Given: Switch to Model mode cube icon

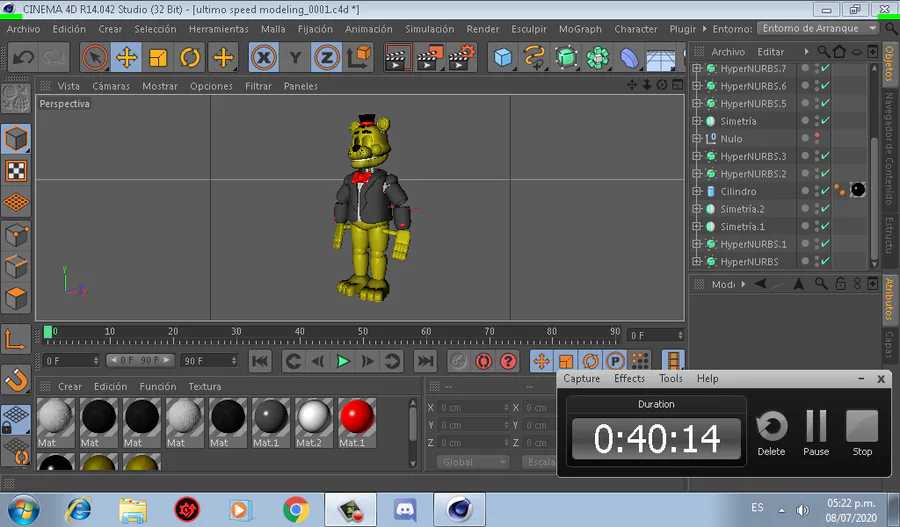Looking at the screenshot, I should 16,139.
